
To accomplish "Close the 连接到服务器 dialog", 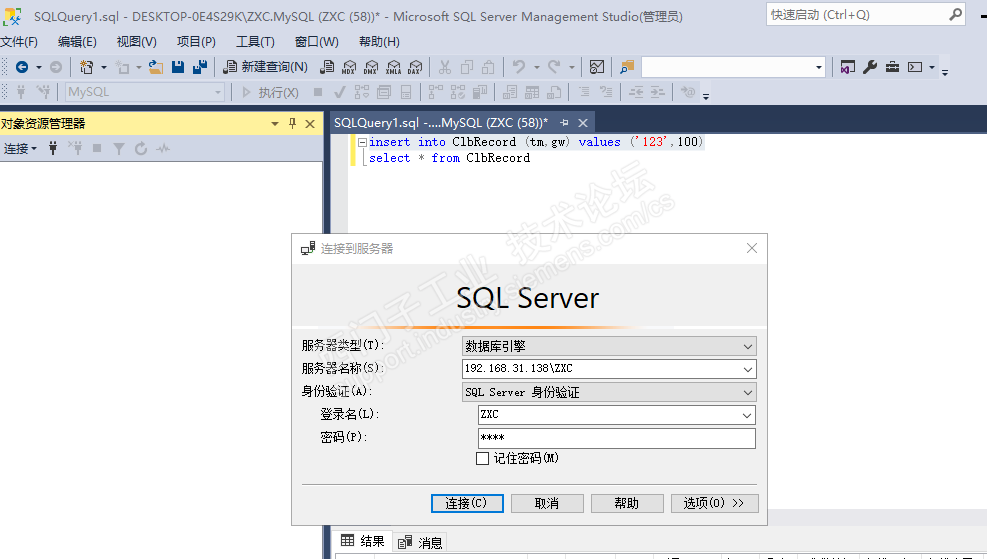I will click(752, 248).
